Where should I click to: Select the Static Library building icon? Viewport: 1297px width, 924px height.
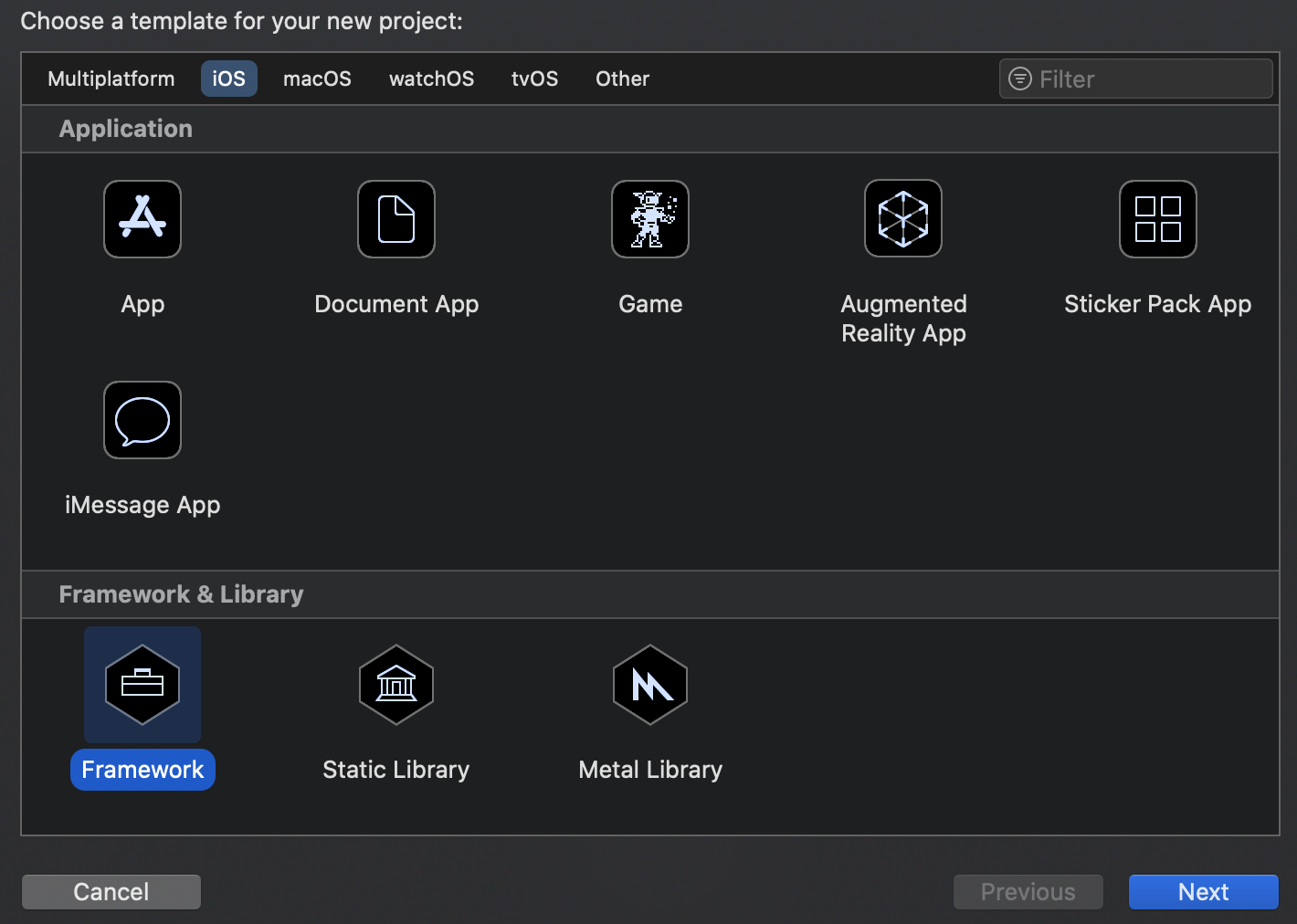click(396, 685)
